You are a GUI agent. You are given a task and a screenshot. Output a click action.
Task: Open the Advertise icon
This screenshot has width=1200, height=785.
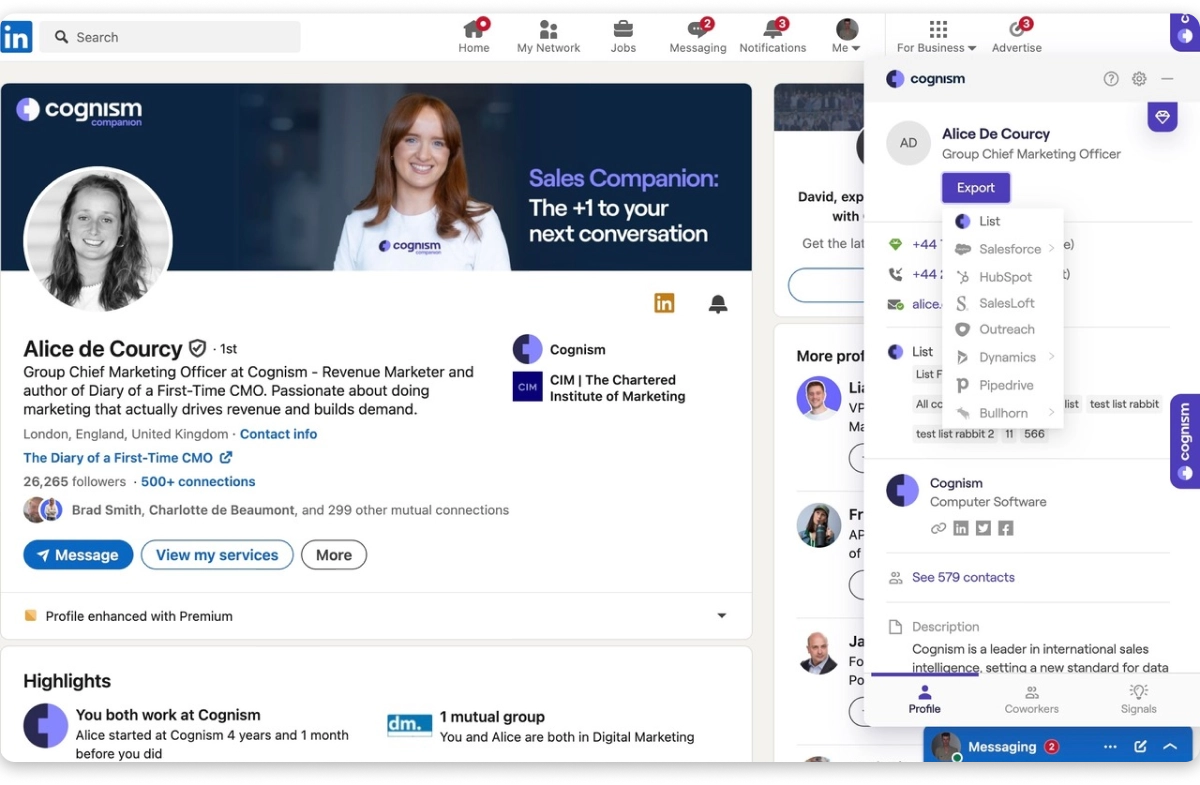(1017, 36)
